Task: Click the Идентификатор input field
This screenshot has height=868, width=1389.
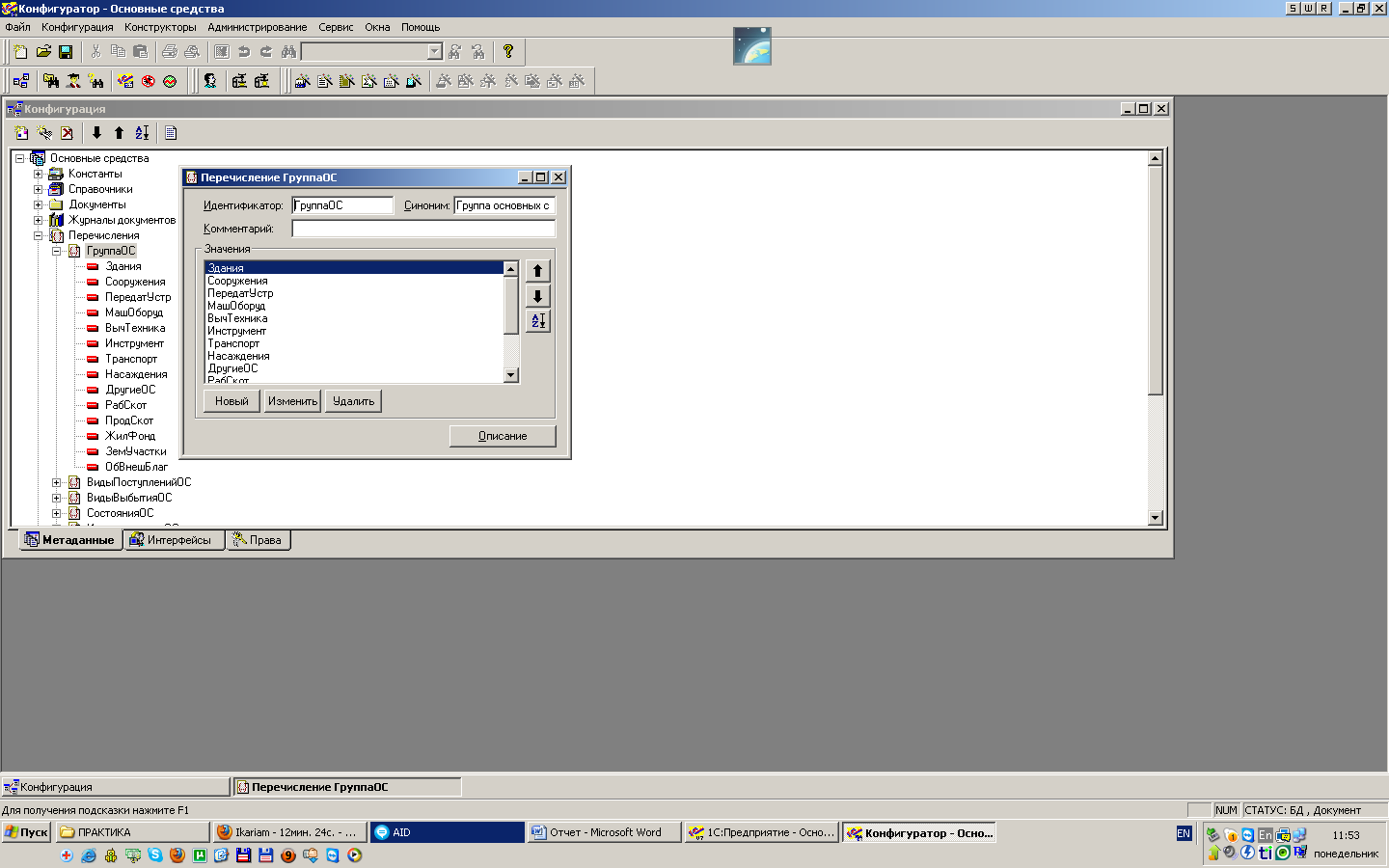Action: click(342, 205)
